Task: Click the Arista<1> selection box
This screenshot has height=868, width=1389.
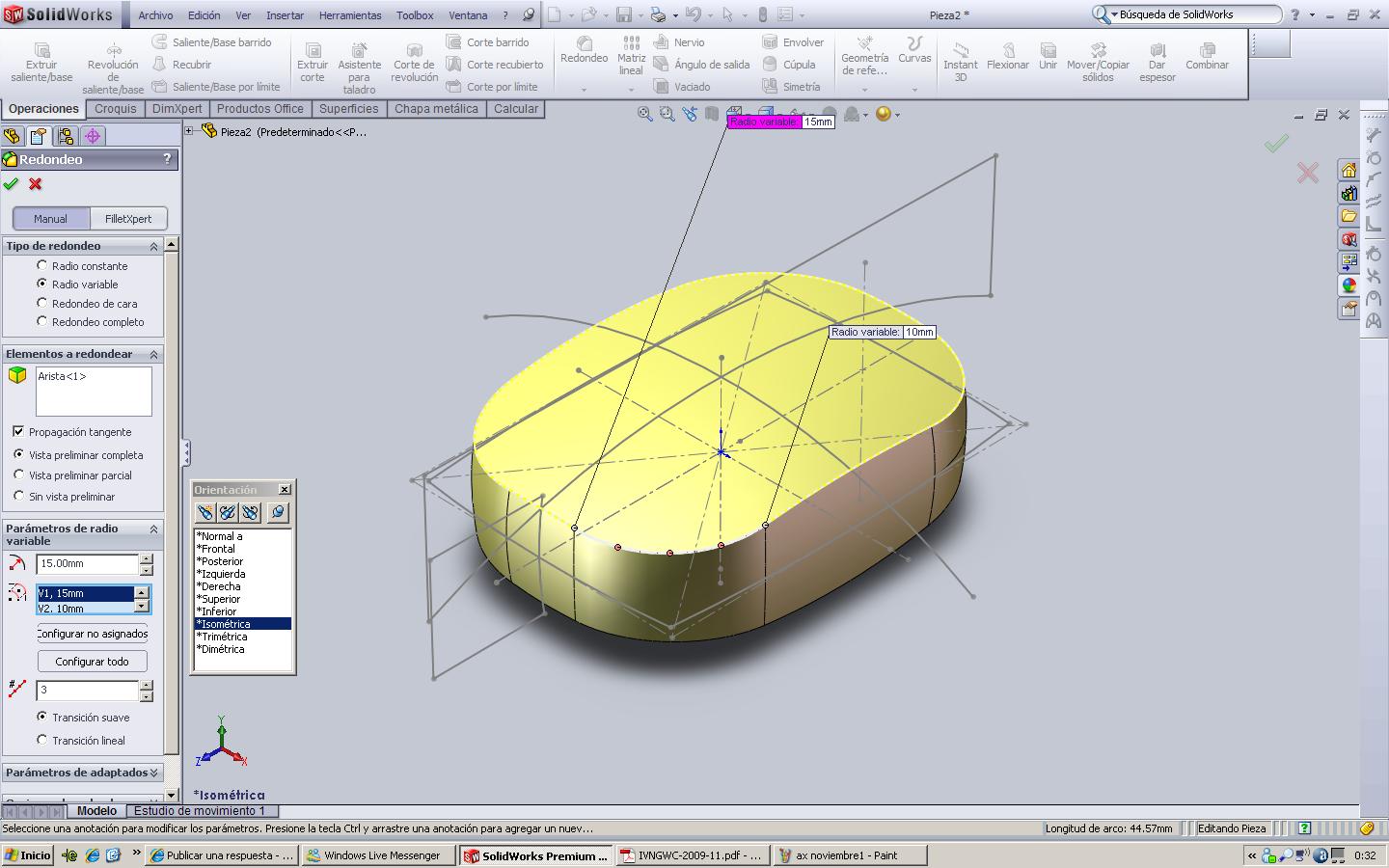Action: (94, 392)
